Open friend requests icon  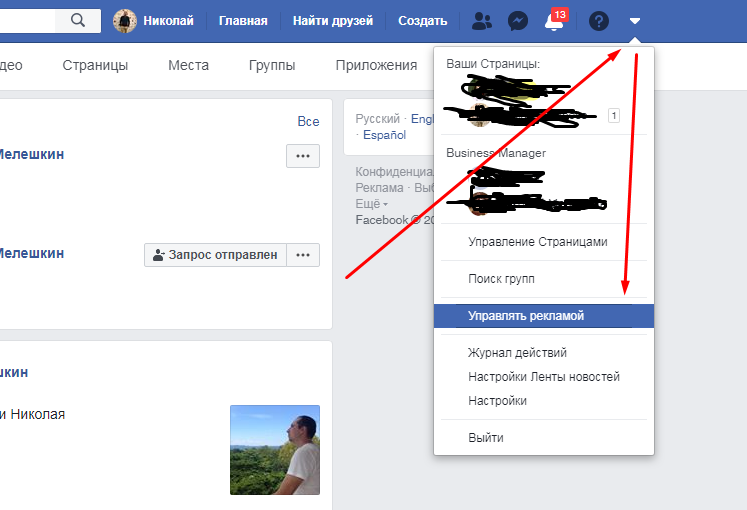coord(482,21)
